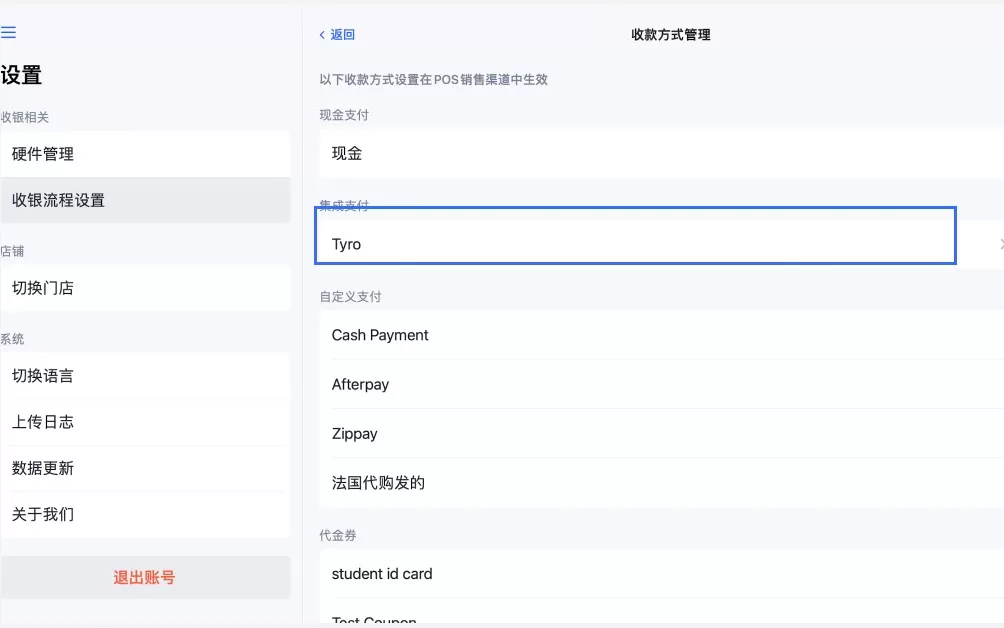Viewport: 1004px width, 628px height.
Task: Open the hamburger navigation menu
Action: click(x=10, y=31)
